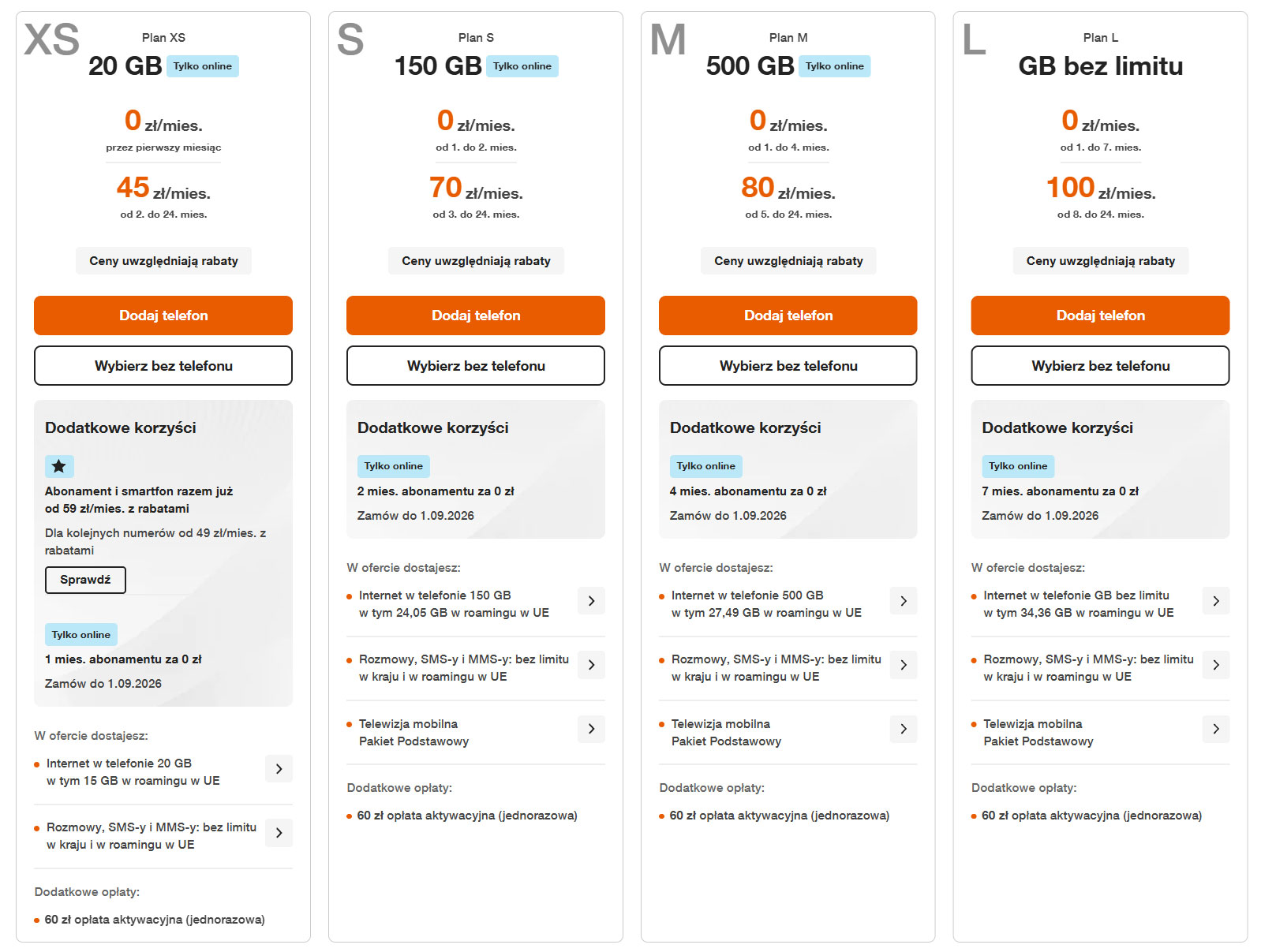Choose Wybierz bez telefonu for Plan L

click(x=1101, y=366)
